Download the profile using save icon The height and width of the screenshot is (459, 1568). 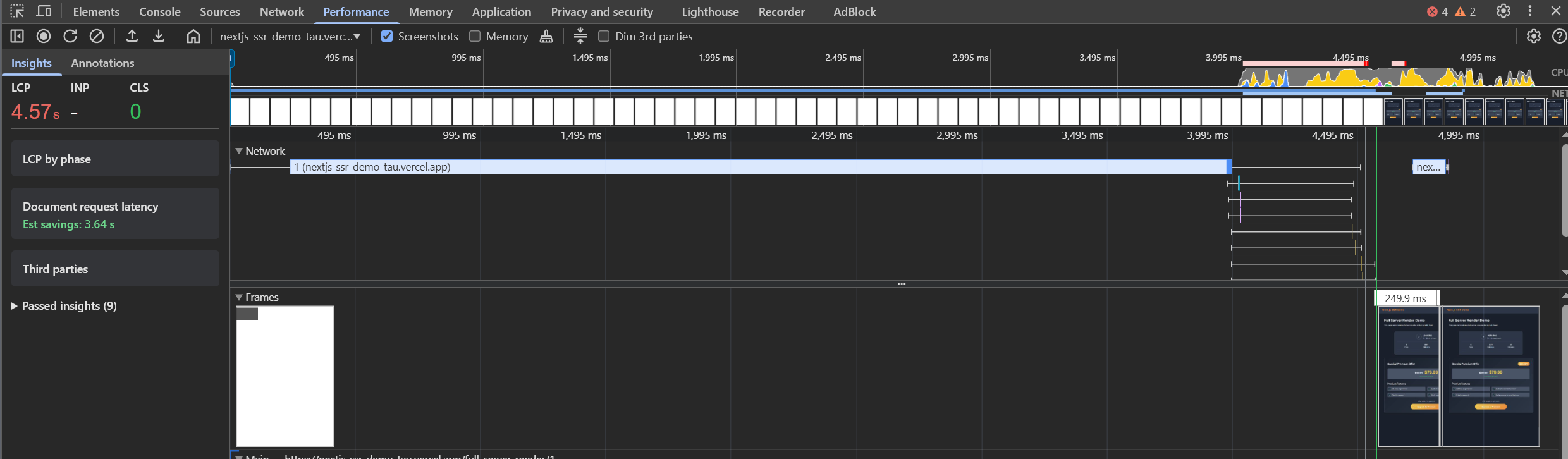[x=159, y=36]
